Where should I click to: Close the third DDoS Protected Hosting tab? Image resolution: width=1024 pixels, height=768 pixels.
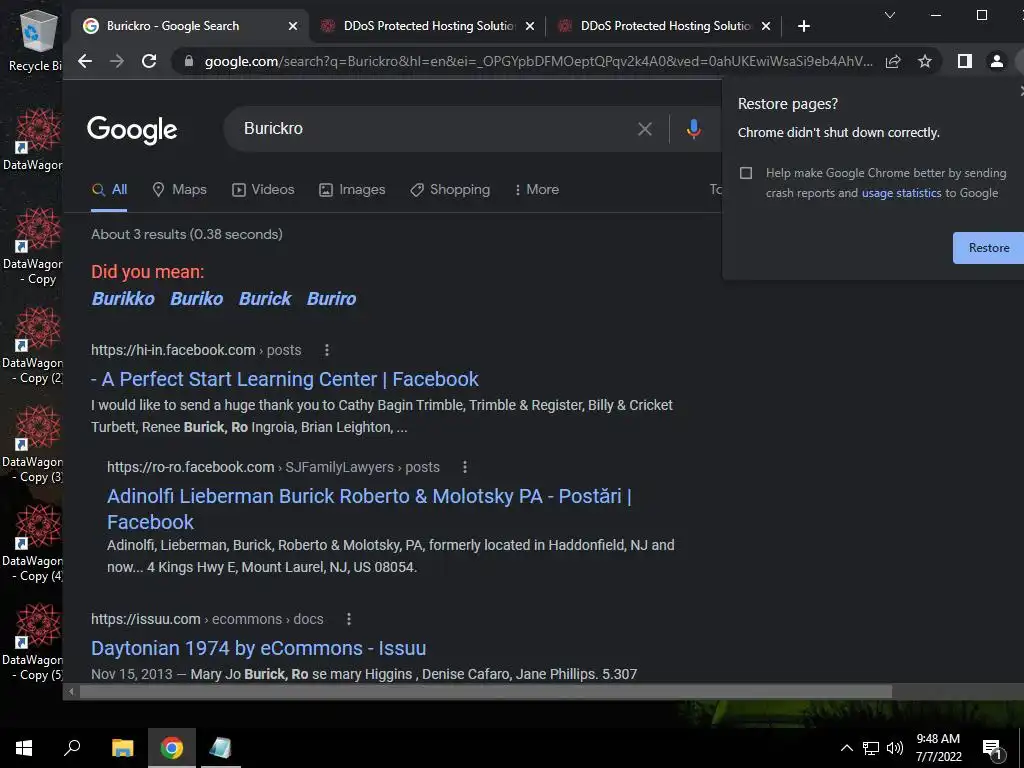(766, 26)
